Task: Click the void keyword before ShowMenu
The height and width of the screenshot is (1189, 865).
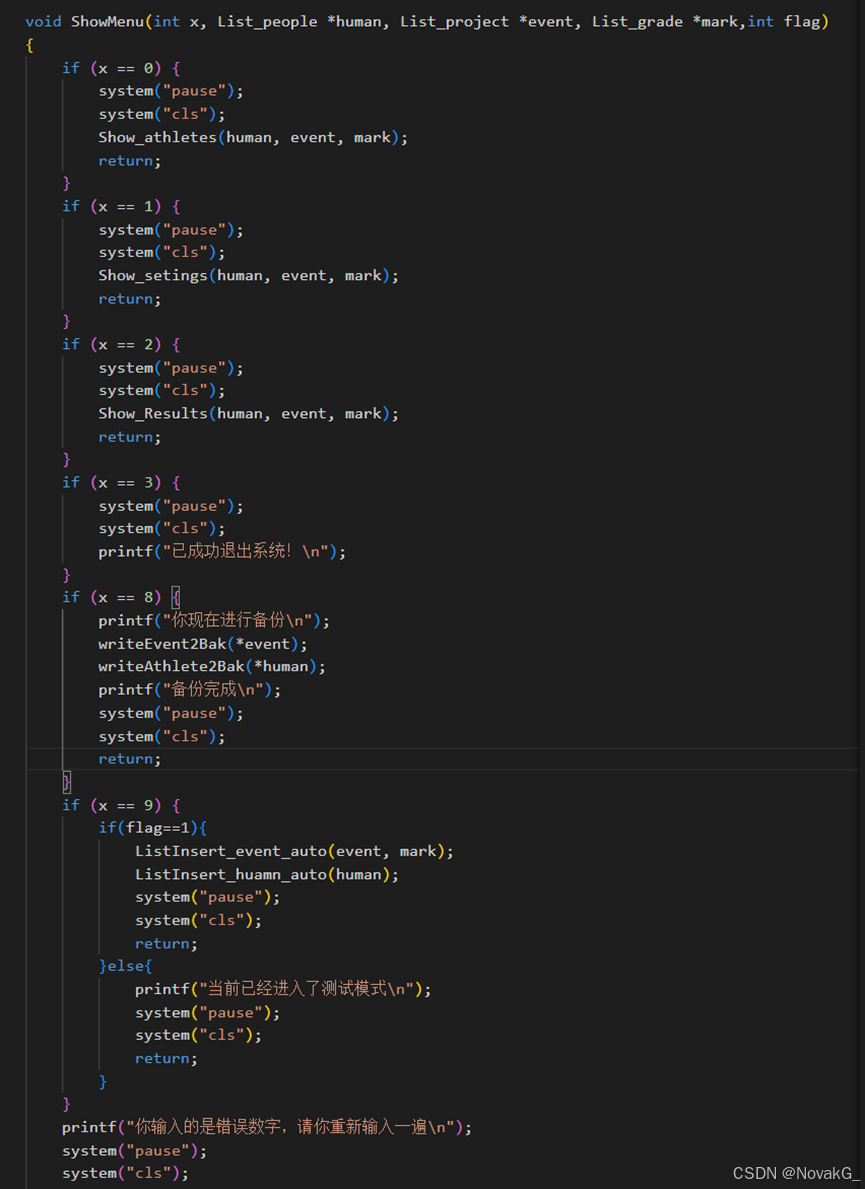Action: pos(43,21)
